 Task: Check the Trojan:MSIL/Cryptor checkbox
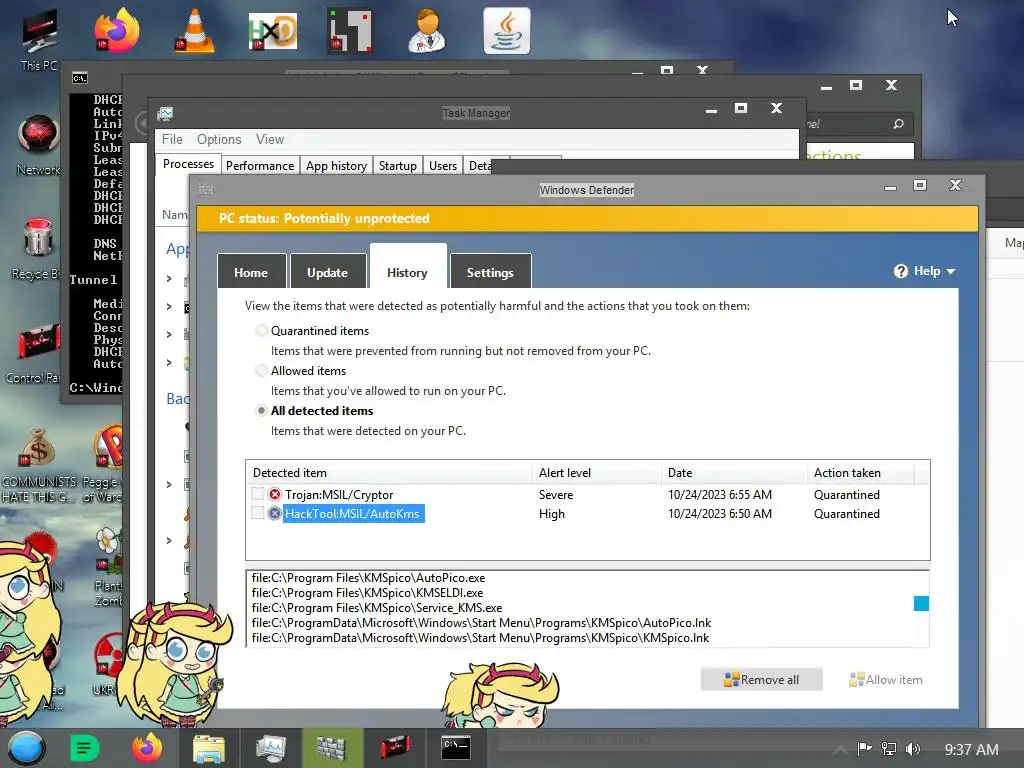(x=257, y=494)
